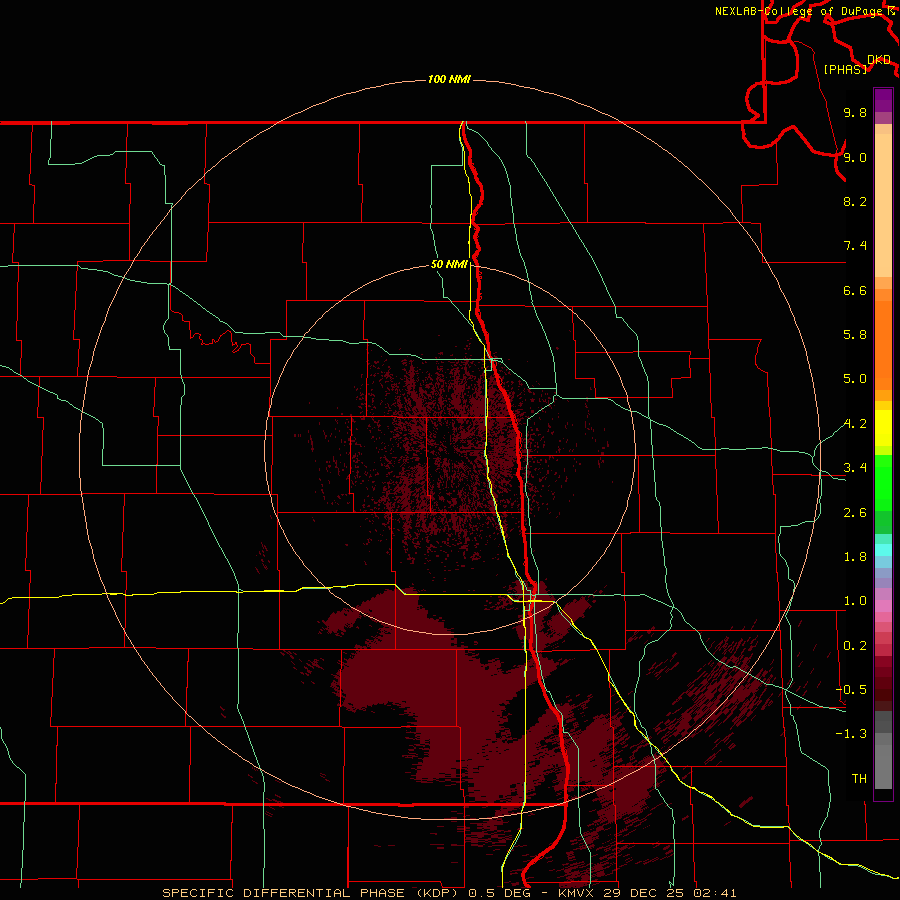Click the [PHAS] legend heading
Image resolution: width=900 pixels, height=900 pixels.
[x=845, y=70]
